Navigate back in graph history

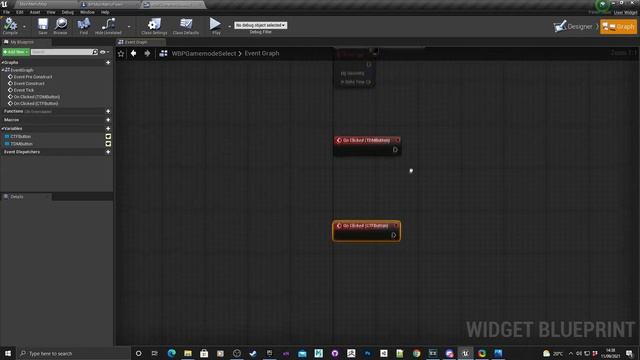coord(133,53)
